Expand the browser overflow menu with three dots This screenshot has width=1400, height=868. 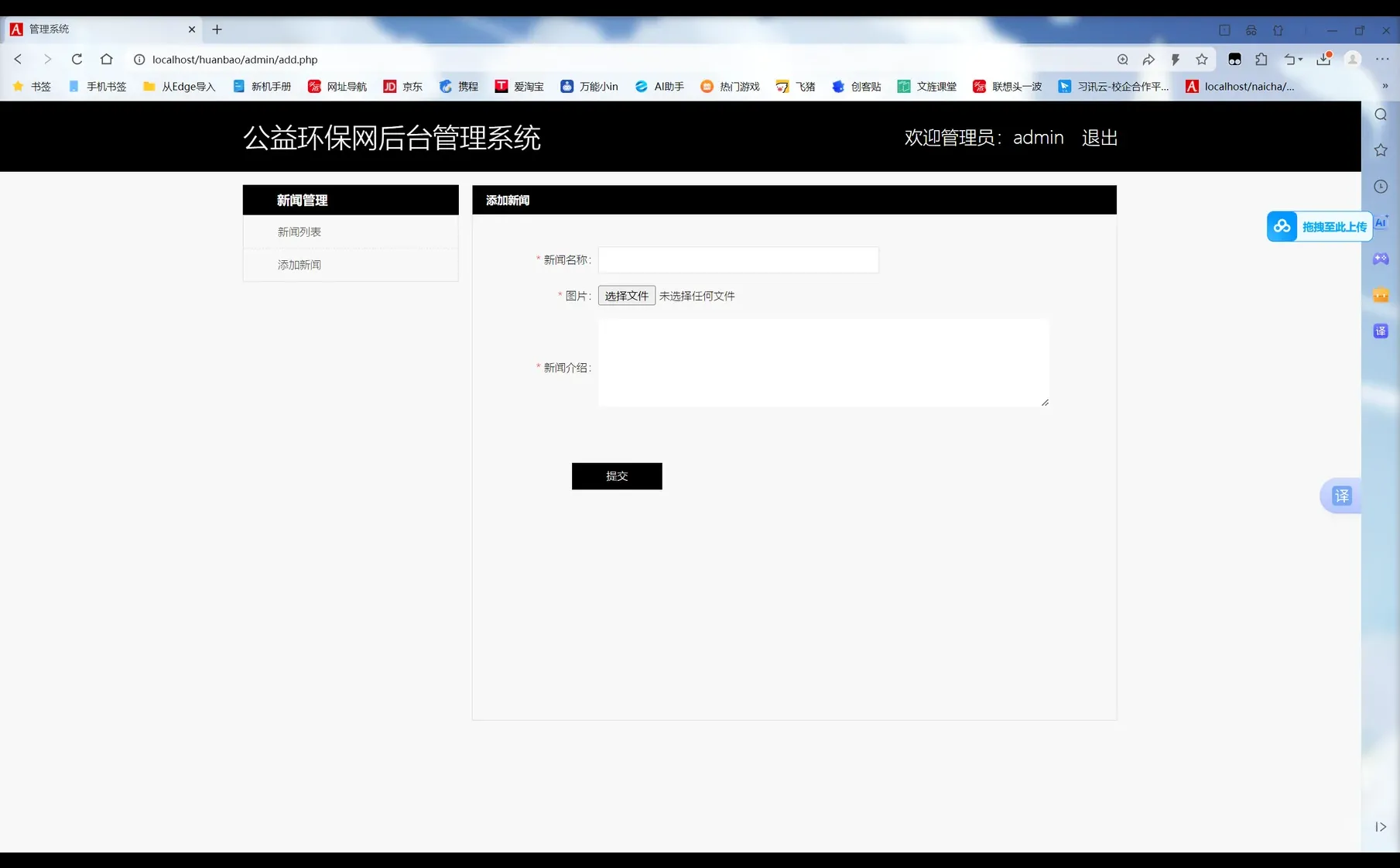coord(1383,59)
